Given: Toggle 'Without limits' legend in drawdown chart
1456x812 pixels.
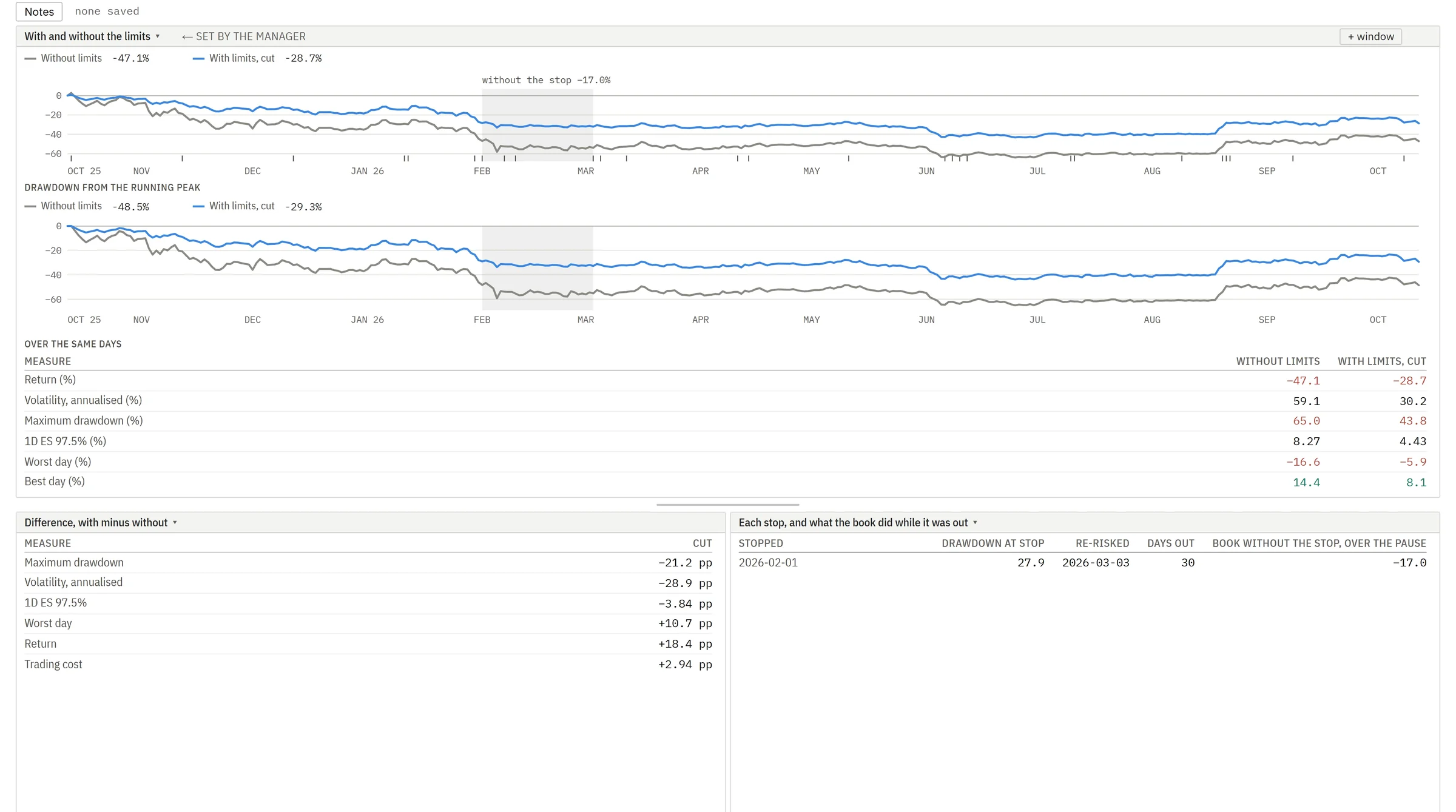Looking at the screenshot, I should pyautogui.click(x=87, y=206).
